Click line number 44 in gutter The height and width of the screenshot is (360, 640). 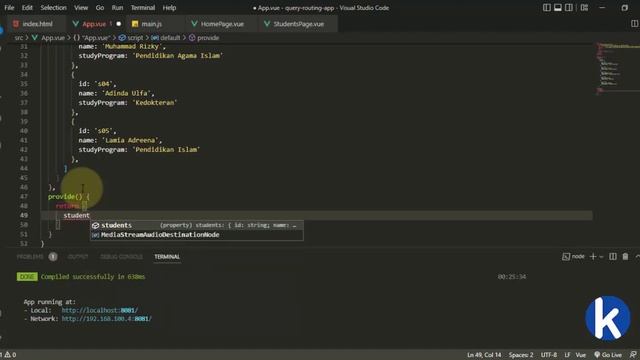point(24,168)
